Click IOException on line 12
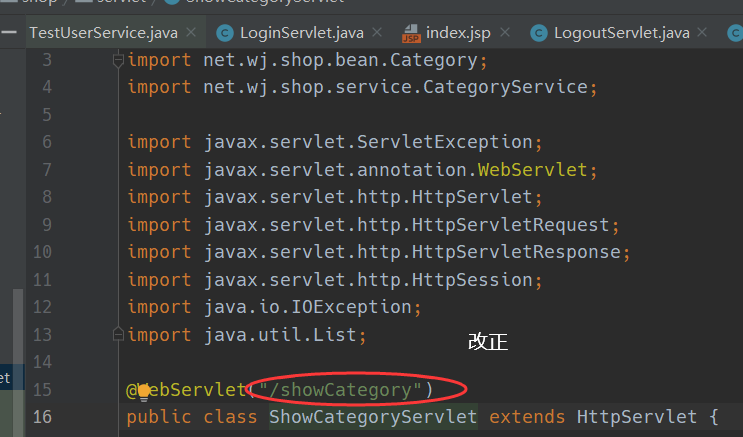Viewport: 743px width, 437px height. coord(351,307)
